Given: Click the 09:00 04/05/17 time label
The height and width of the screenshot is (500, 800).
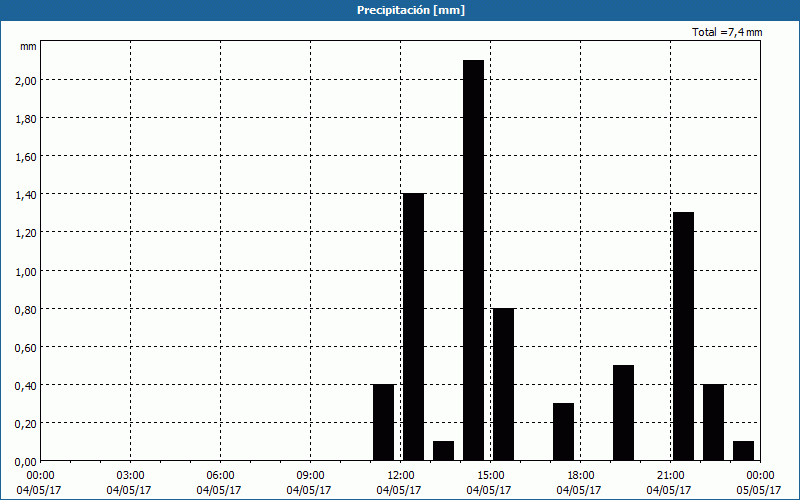Looking at the screenshot, I should (309, 483).
